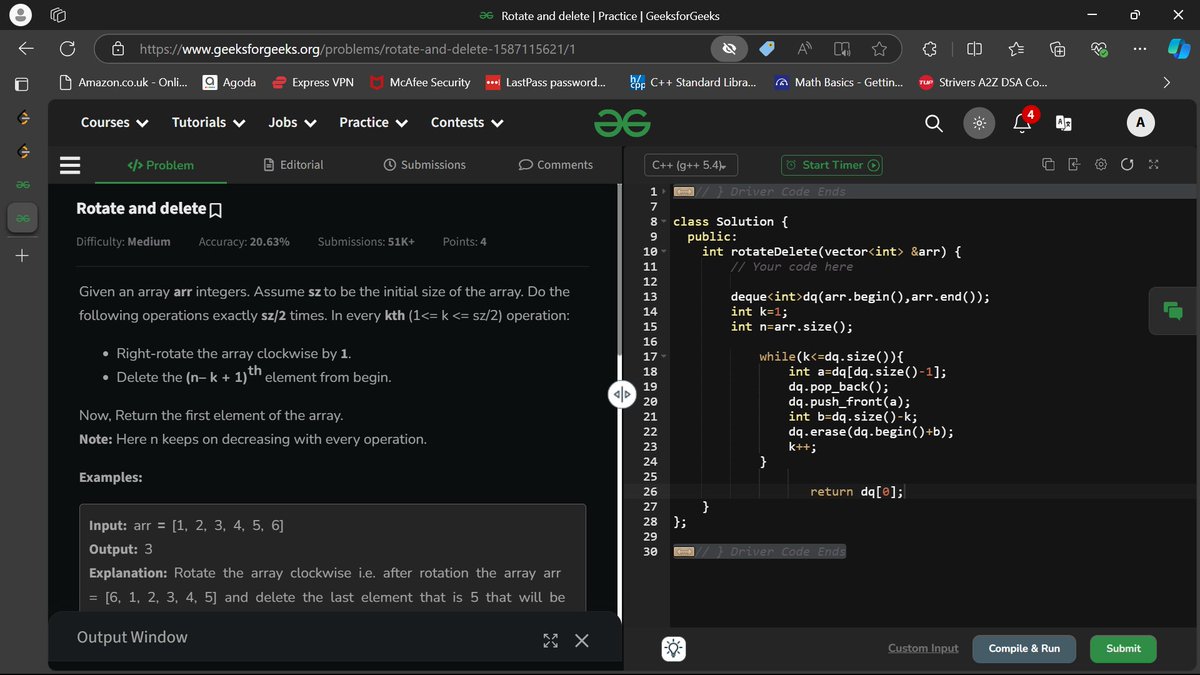
Task: Switch to the Editorial tab
Action: tap(293, 165)
